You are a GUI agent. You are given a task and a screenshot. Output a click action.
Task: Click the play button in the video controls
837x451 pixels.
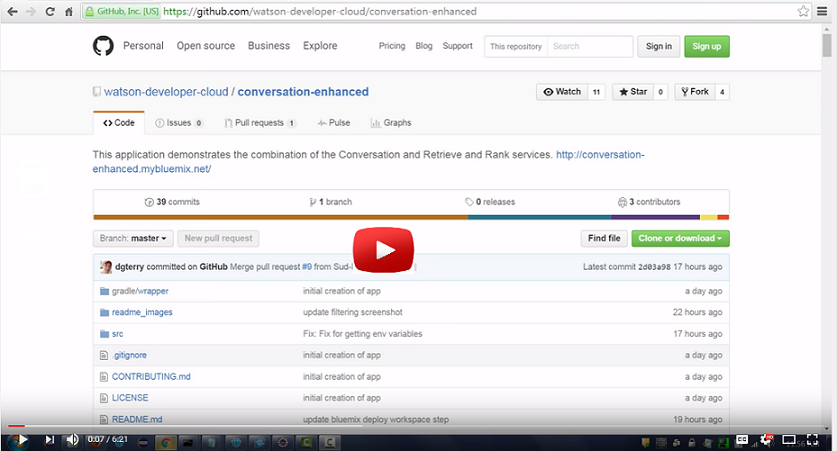click(22, 440)
